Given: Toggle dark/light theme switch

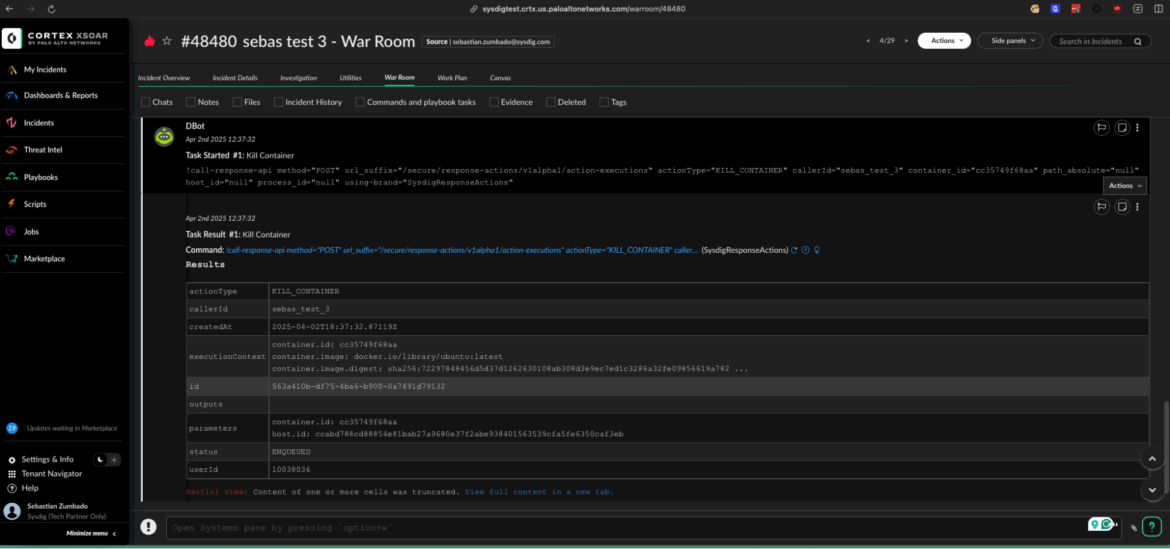Looking at the screenshot, I should pos(107,459).
